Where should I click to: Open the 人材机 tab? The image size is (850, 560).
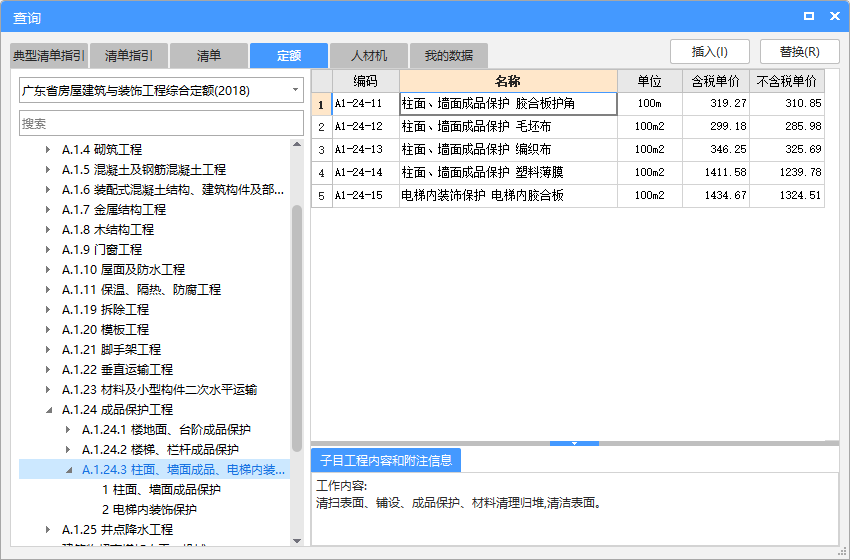(369, 56)
